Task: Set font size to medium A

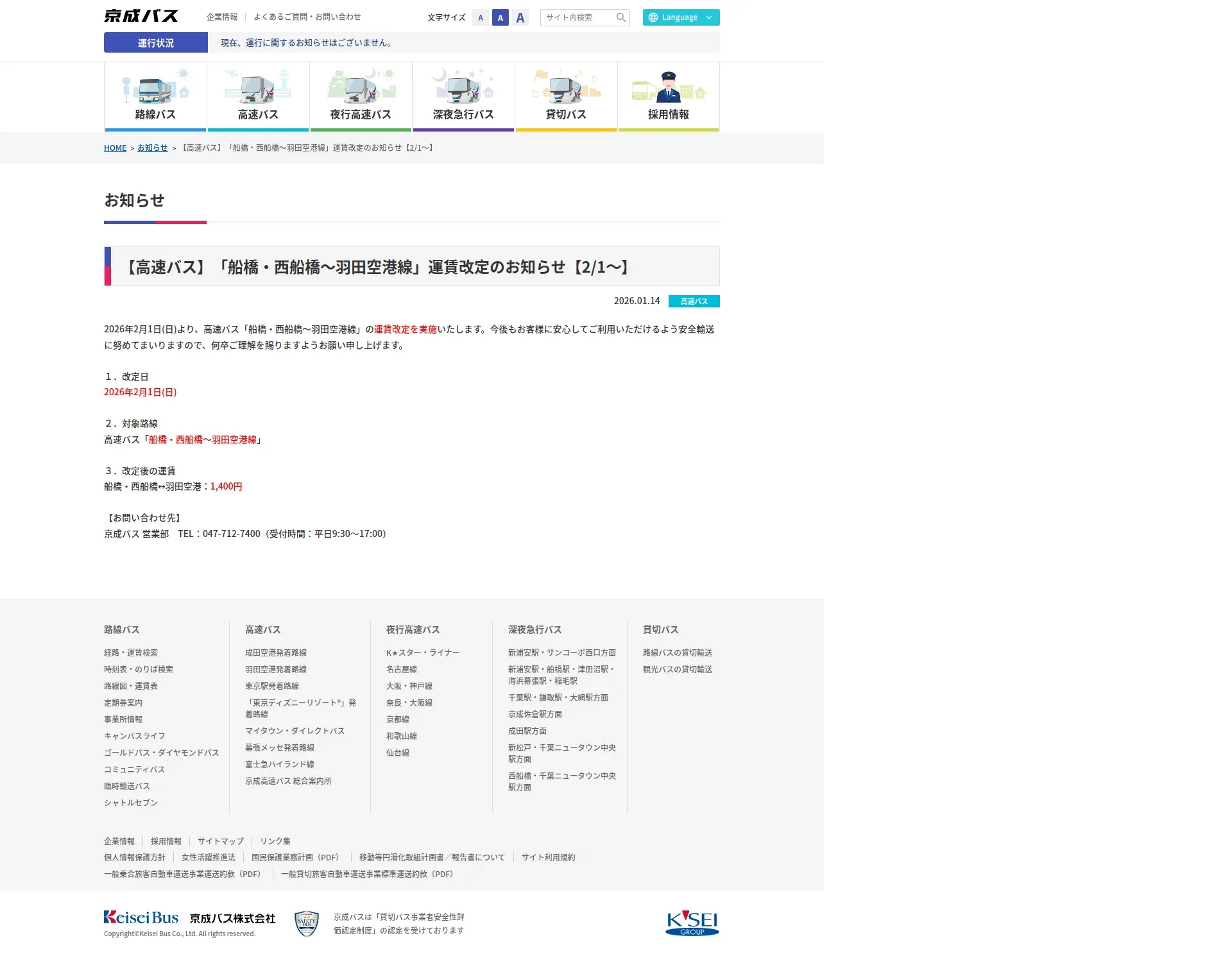Action: click(500, 18)
